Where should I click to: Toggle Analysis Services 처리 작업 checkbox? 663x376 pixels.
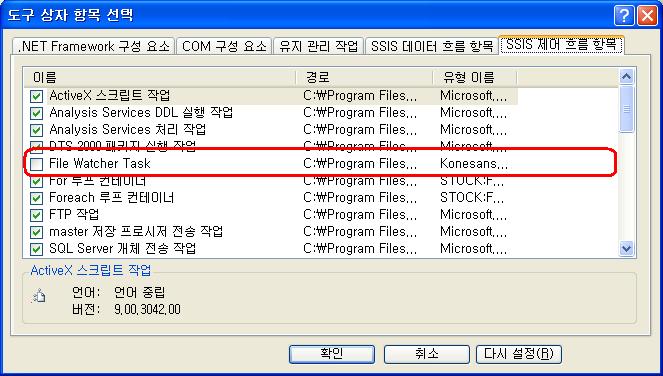pyautogui.click(x=36, y=130)
